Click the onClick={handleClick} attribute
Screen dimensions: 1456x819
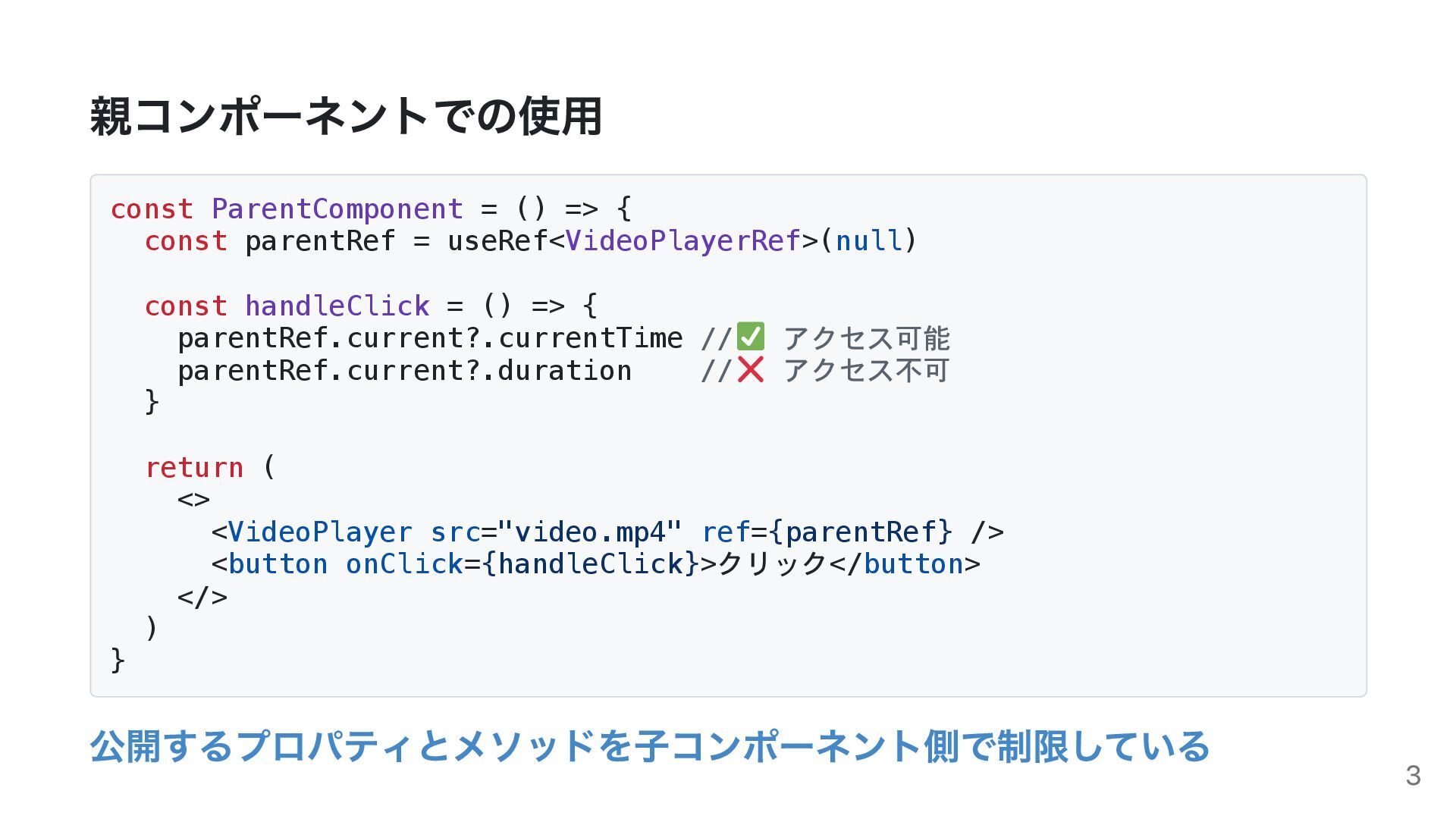[x=522, y=564]
